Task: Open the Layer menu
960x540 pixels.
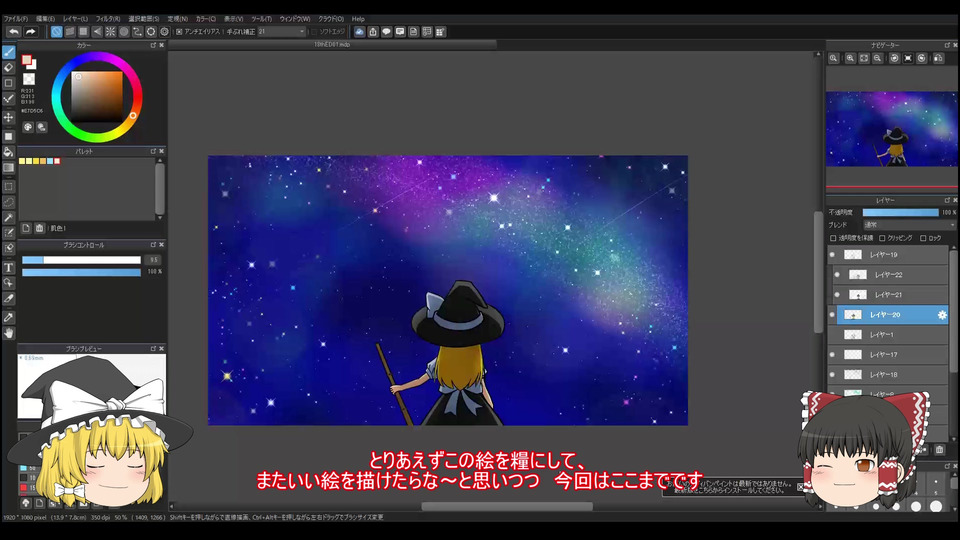Action: tap(75, 19)
